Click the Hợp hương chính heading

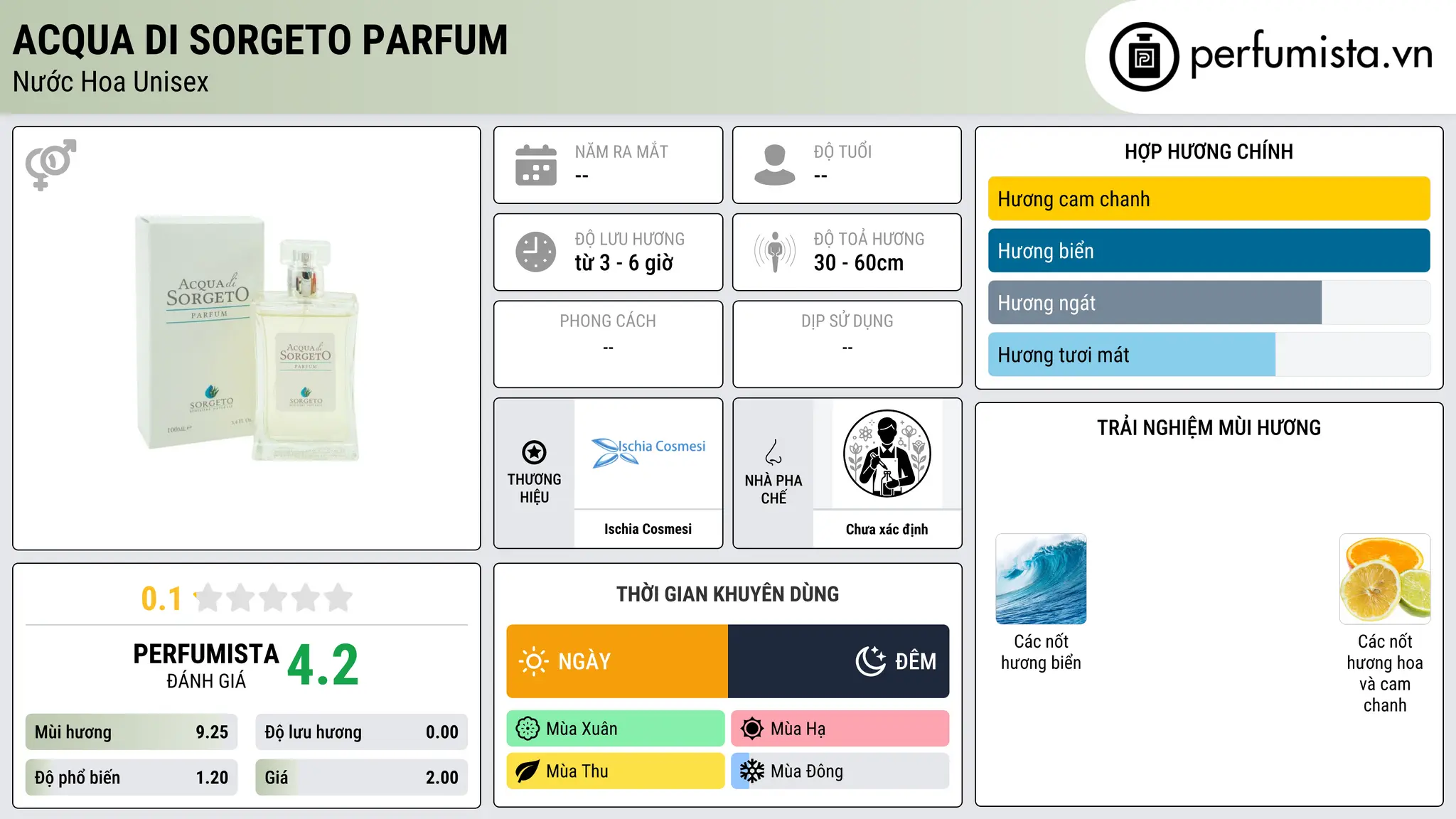pyautogui.click(x=1209, y=151)
